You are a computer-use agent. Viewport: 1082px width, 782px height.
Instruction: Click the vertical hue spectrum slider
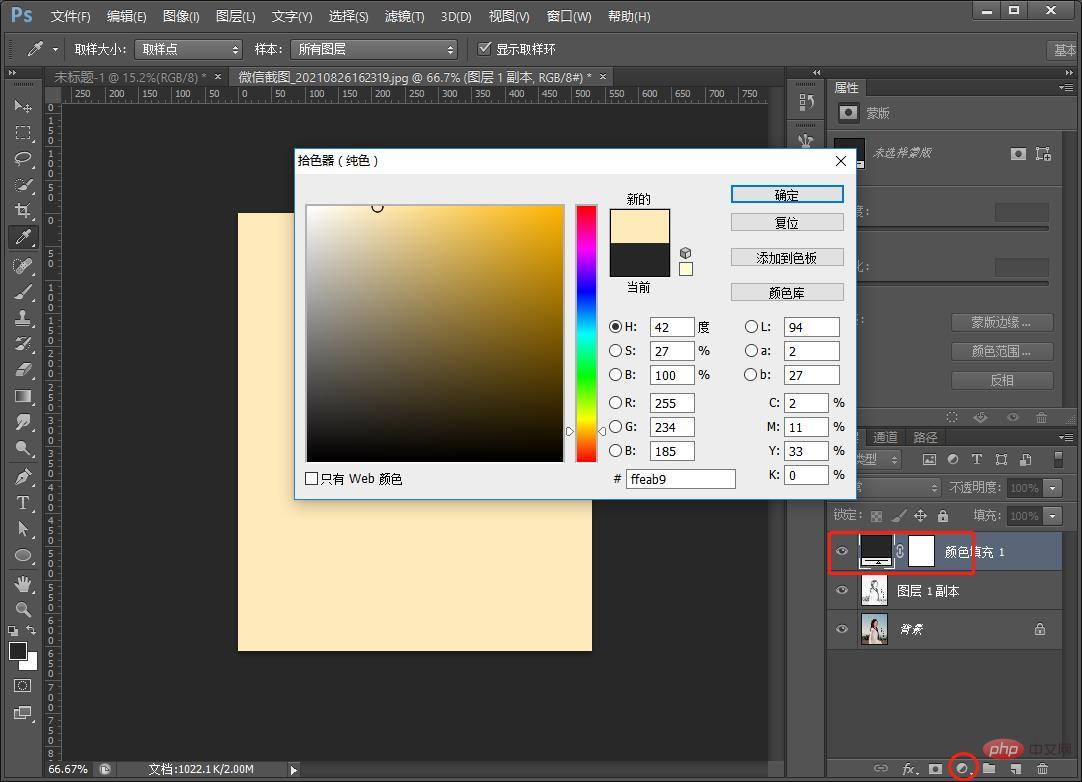pyautogui.click(x=586, y=333)
